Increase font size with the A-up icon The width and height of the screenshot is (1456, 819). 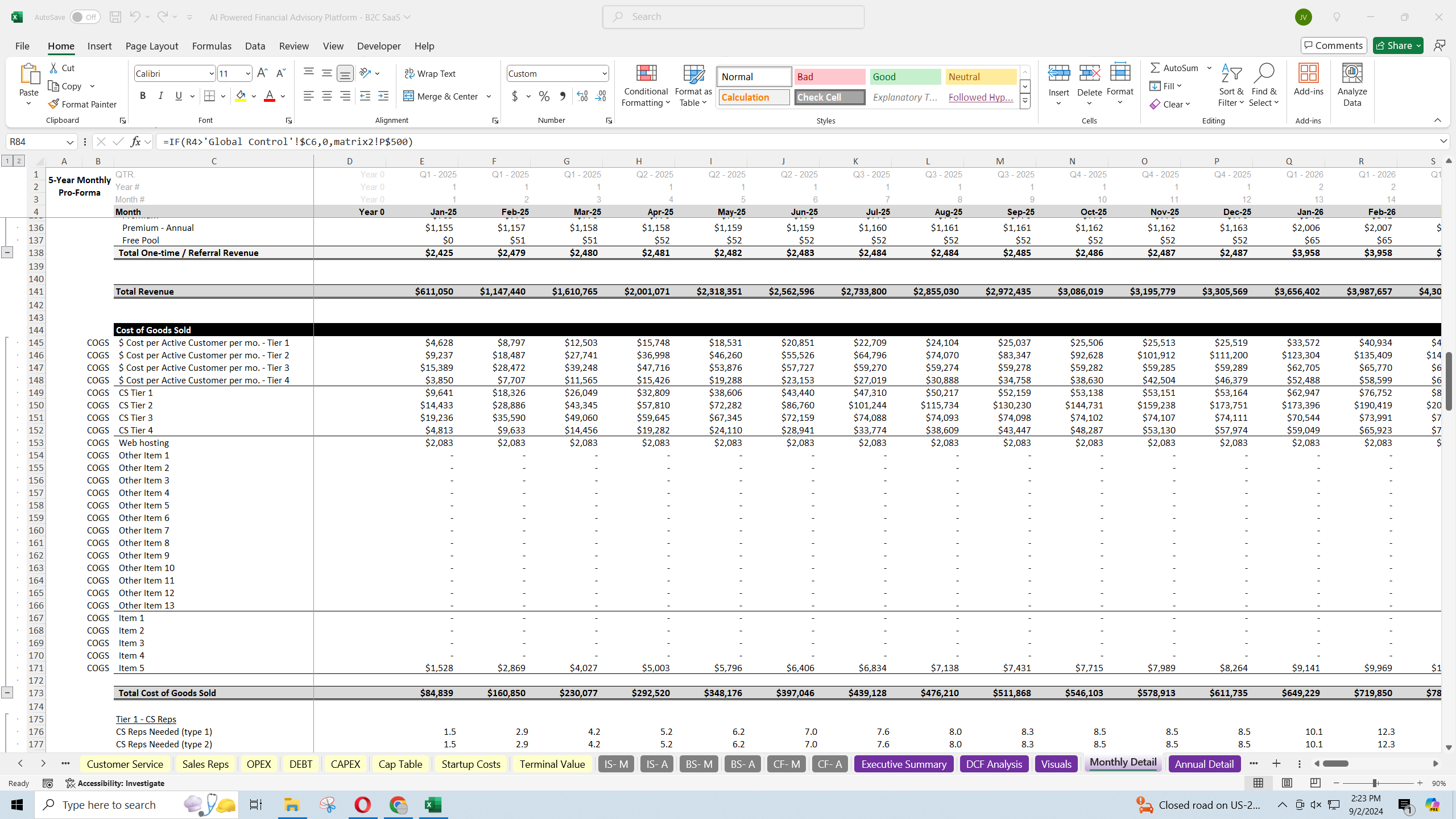[262, 73]
